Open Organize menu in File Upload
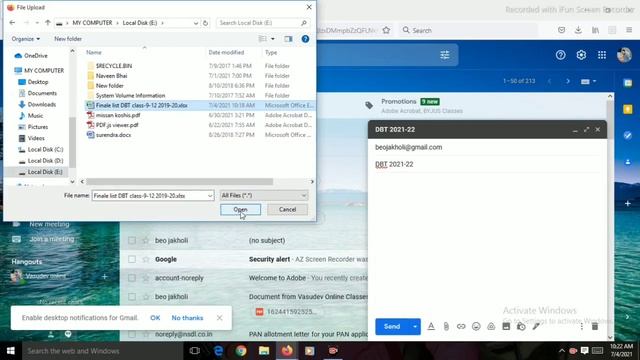Image resolution: width=640 pixels, height=360 pixels. [26, 39]
